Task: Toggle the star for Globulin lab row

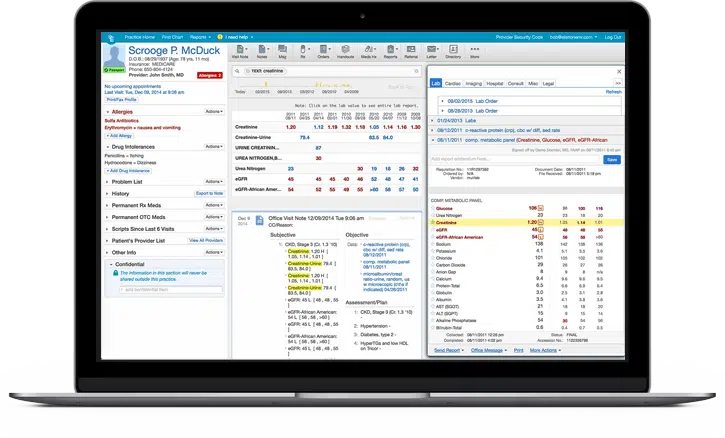Action: click(433, 293)
